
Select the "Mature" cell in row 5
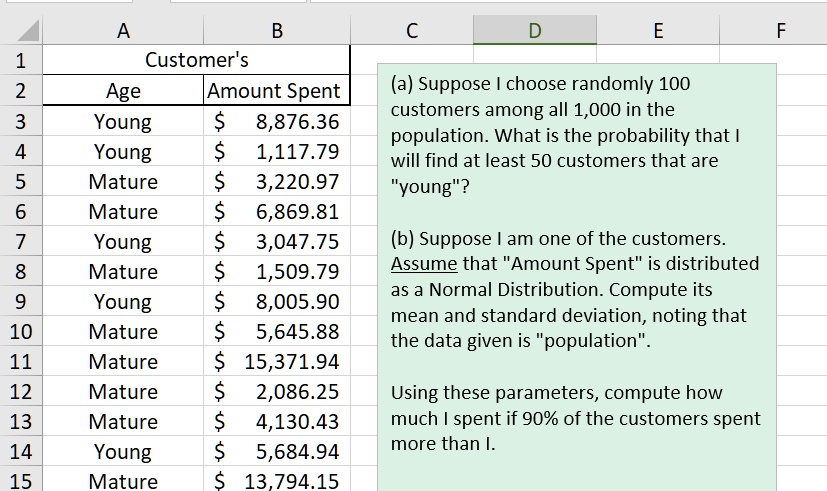(x=123, y=182)
